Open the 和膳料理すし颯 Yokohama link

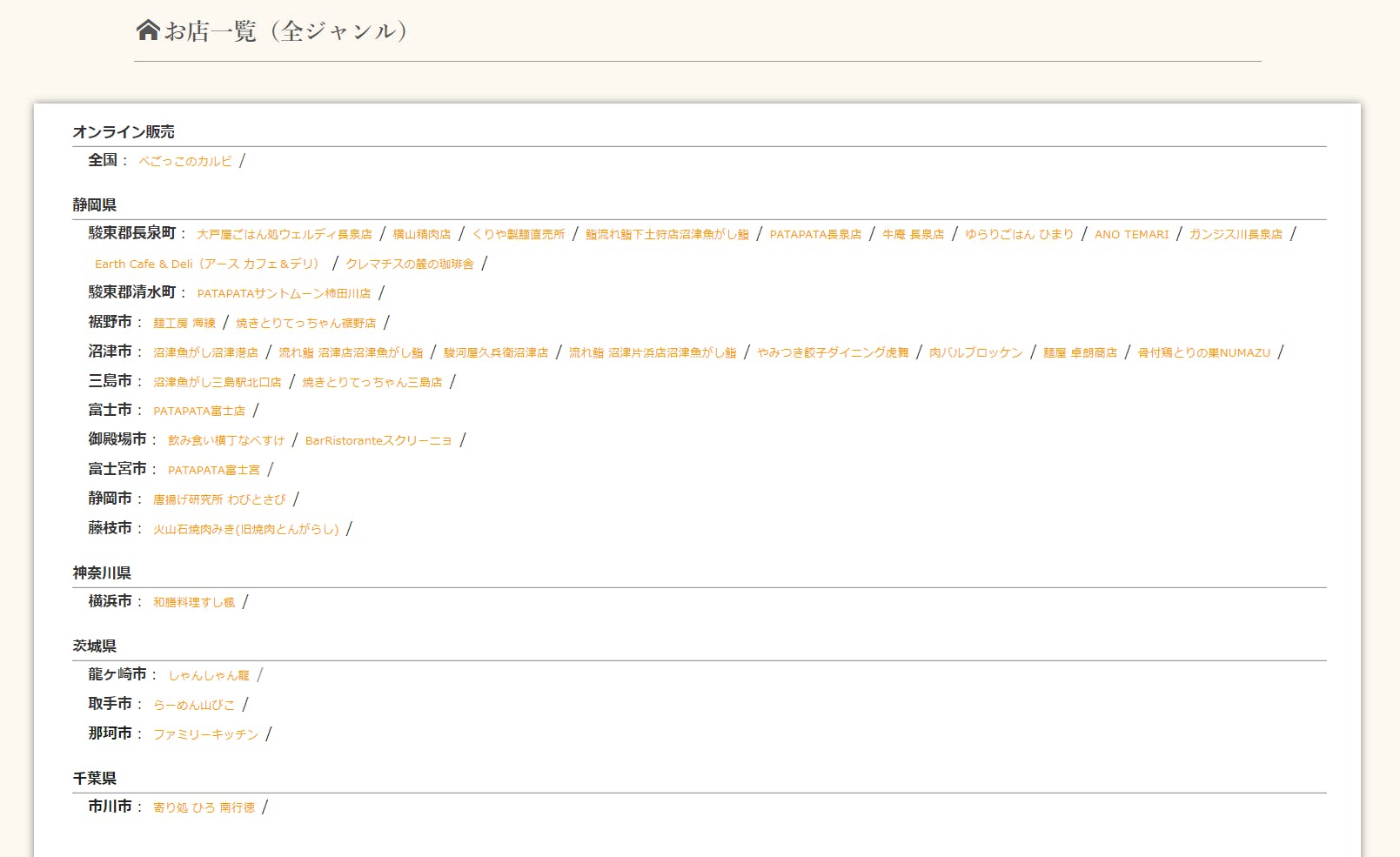tap(194, 602)
